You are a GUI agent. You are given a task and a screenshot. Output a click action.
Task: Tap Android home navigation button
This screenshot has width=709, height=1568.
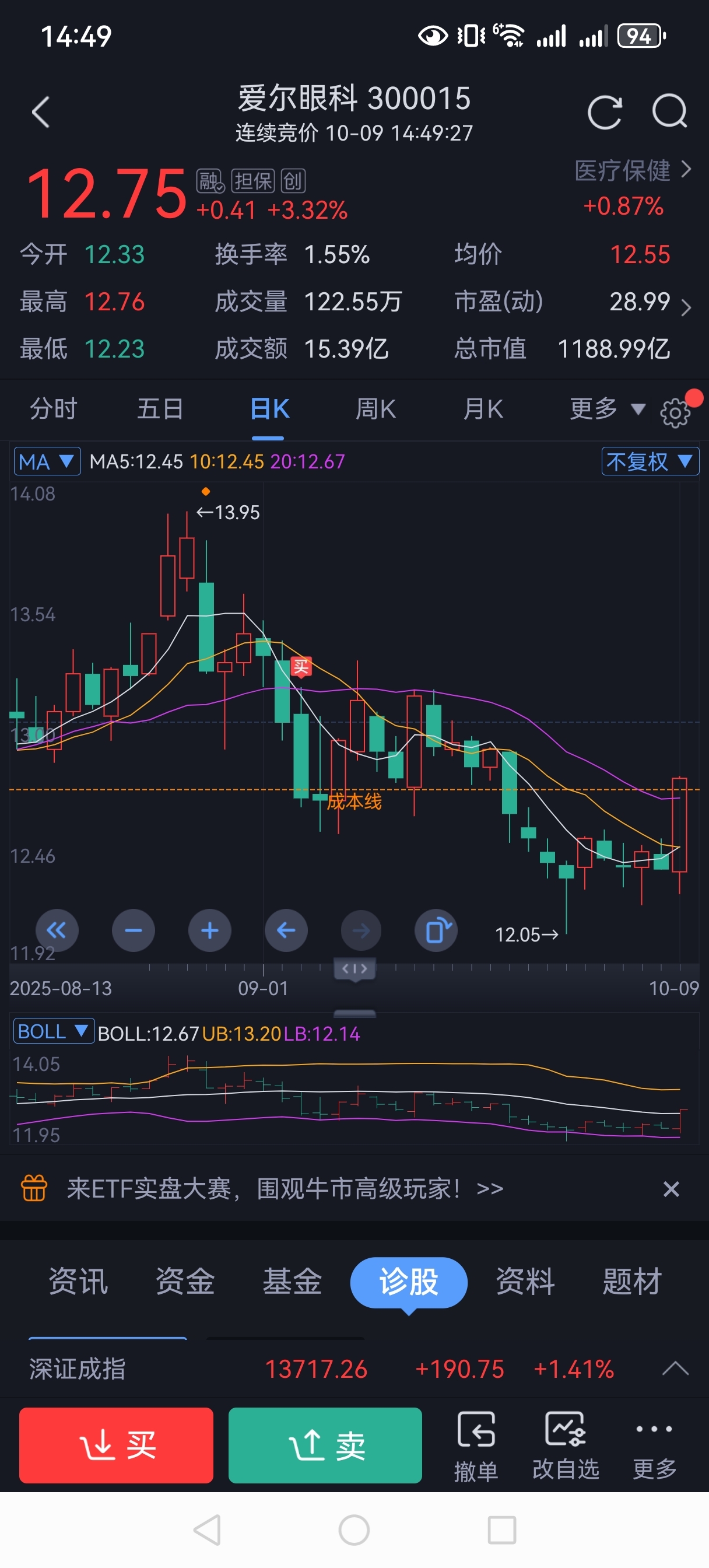[x=354, y=1529]
